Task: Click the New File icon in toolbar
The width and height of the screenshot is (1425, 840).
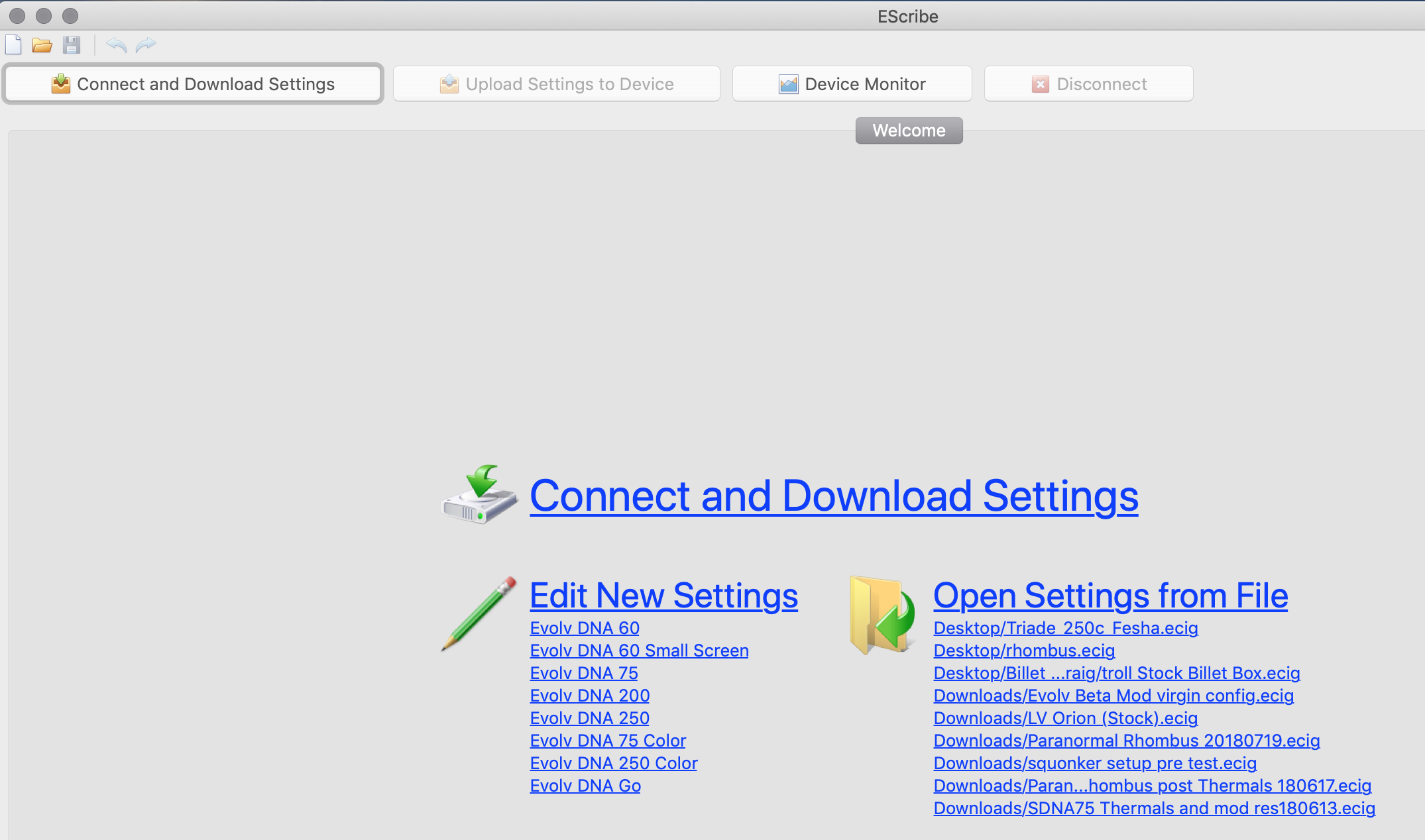Action: pyautogui.click(x=13, y=45)
